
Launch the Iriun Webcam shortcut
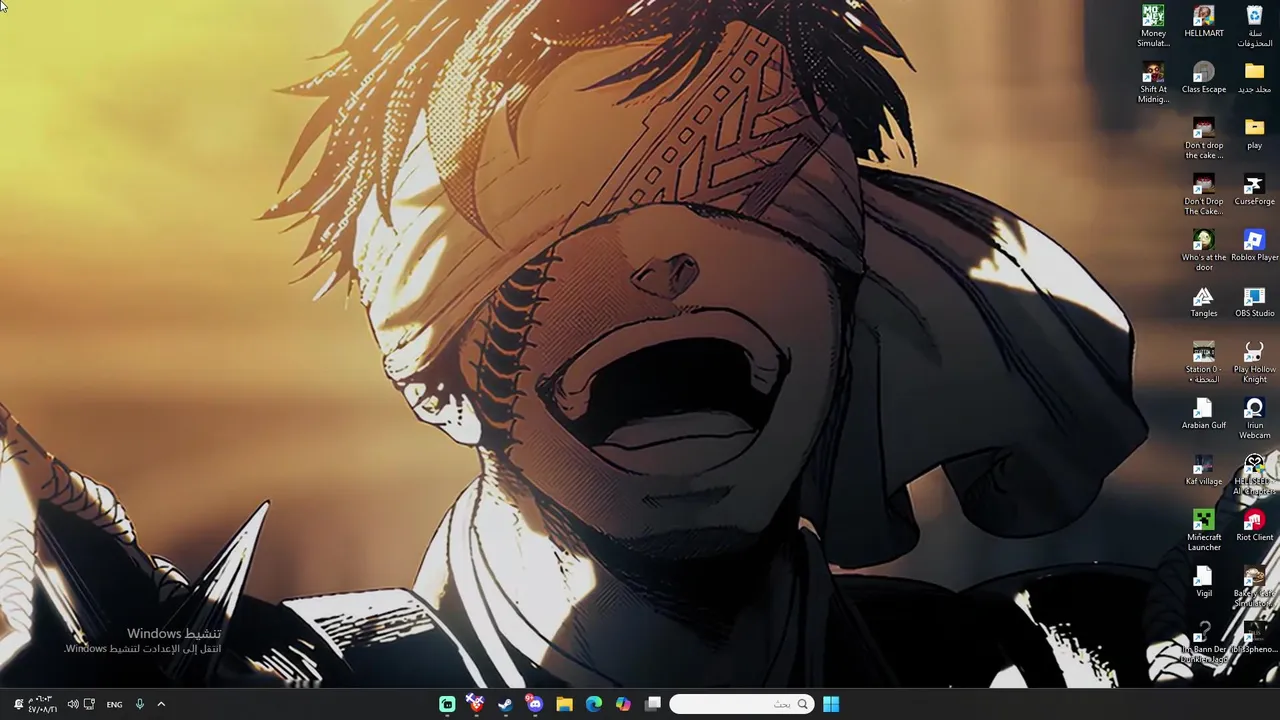1254,418
